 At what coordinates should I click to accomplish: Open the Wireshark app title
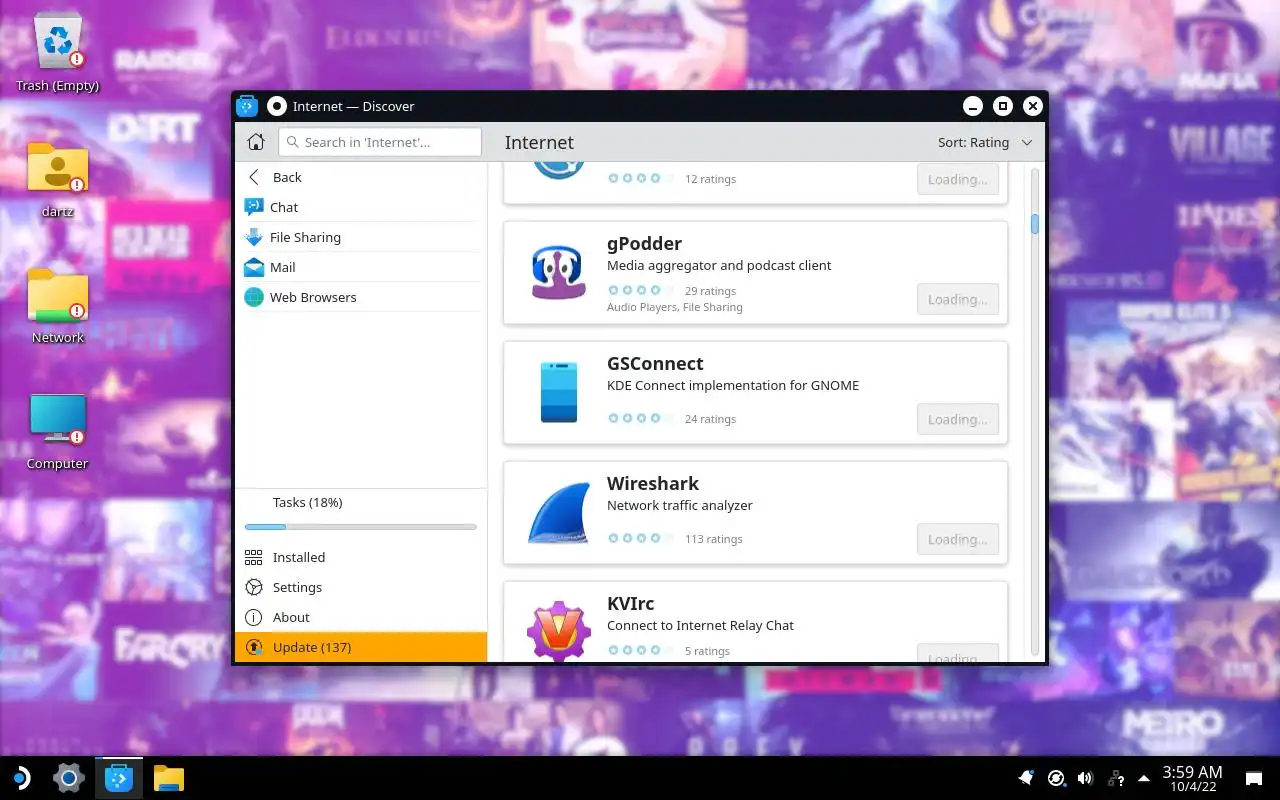click(653, 483)
